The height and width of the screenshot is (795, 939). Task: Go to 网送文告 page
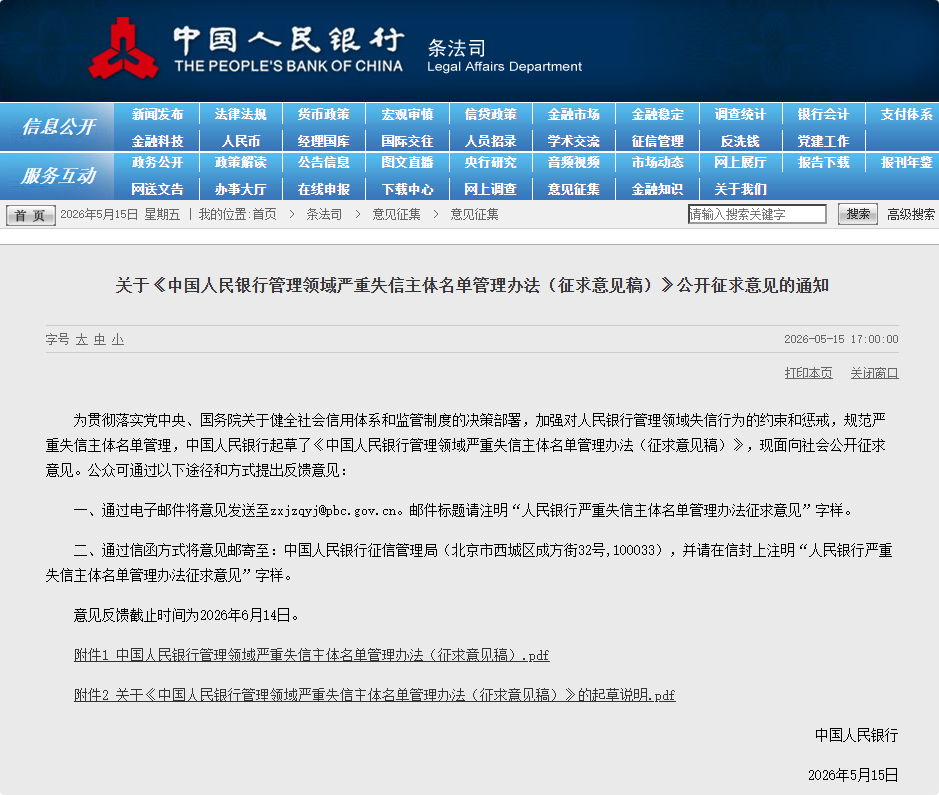coord(157,189)
